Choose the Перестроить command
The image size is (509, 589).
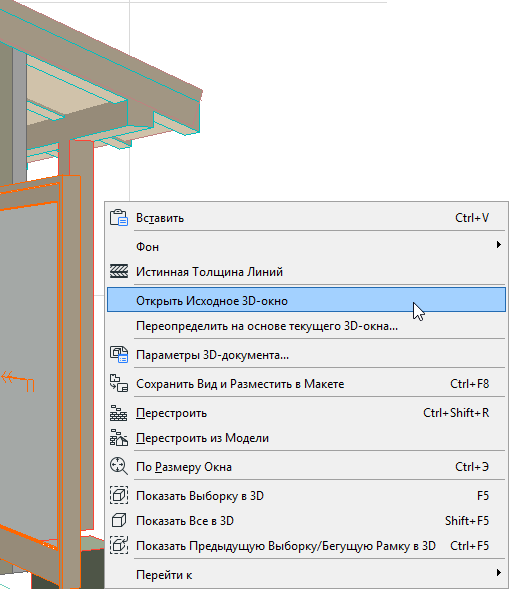306,413
